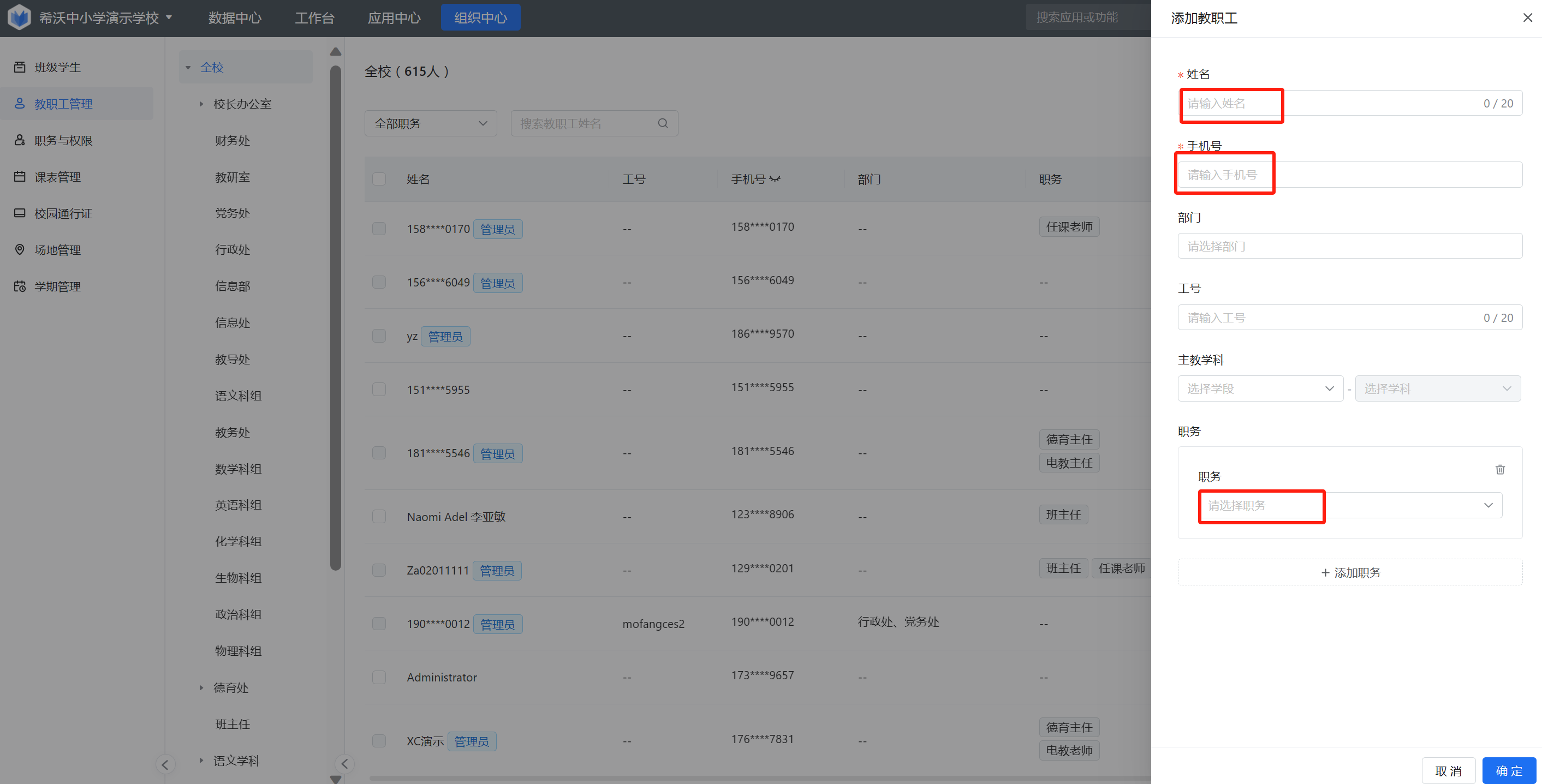The height and width of the screenshot is (784, 1542).
Task: Collapse the department tree panel arrow
Action: [344, 764]
